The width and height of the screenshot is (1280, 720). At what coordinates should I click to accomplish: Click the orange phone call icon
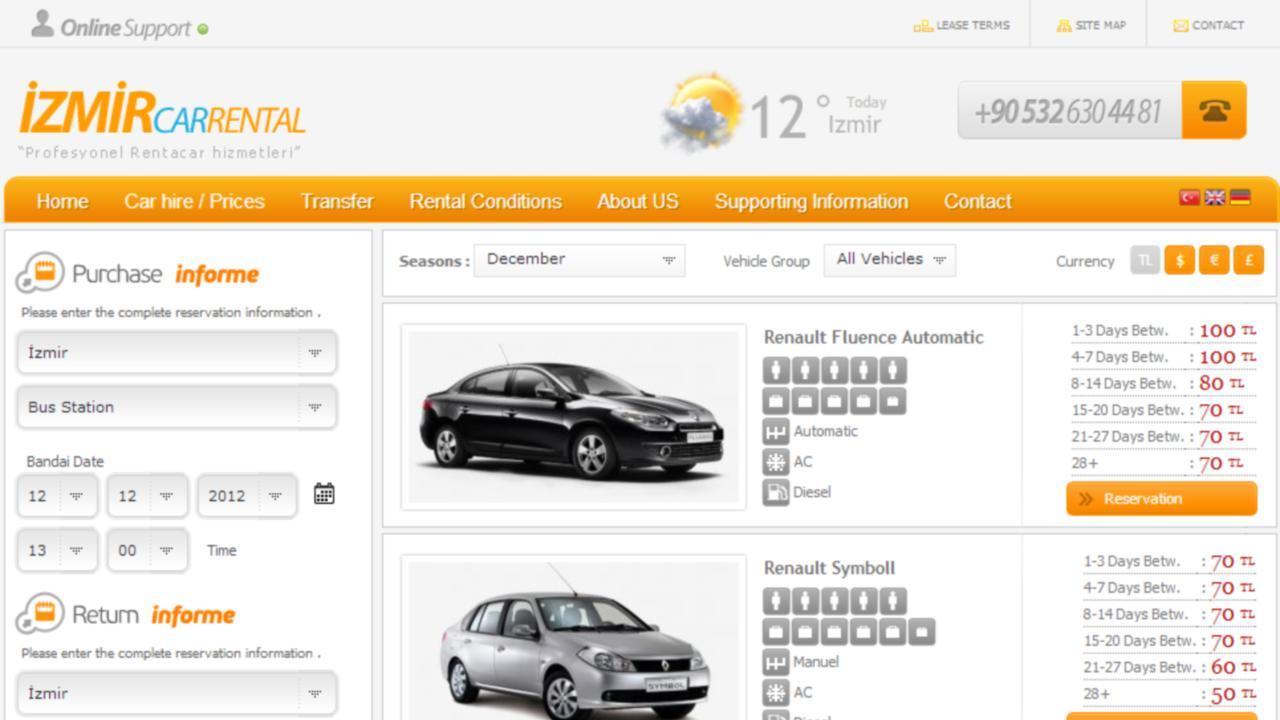point(1214,110)
